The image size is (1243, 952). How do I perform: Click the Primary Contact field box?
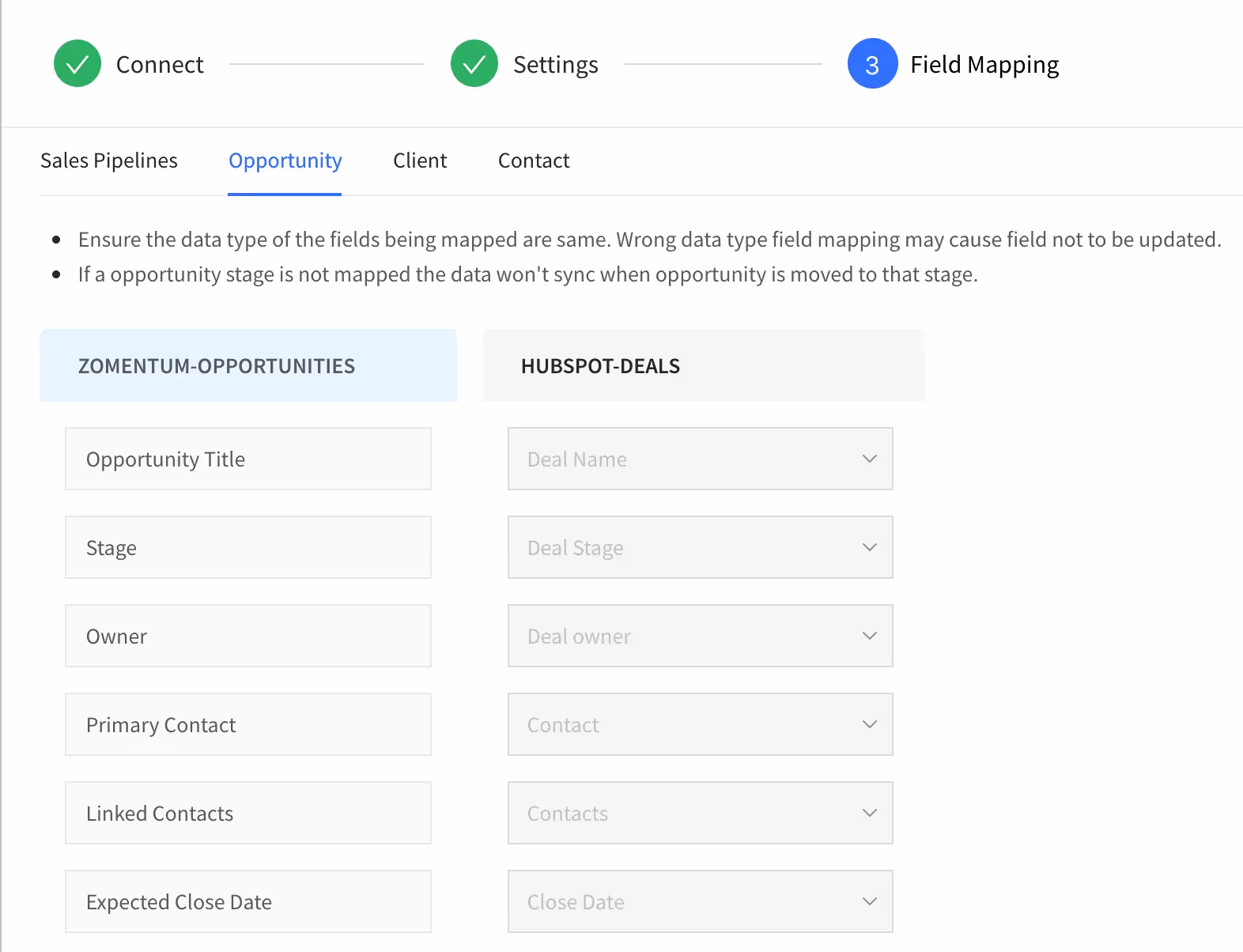click(248, 724)
